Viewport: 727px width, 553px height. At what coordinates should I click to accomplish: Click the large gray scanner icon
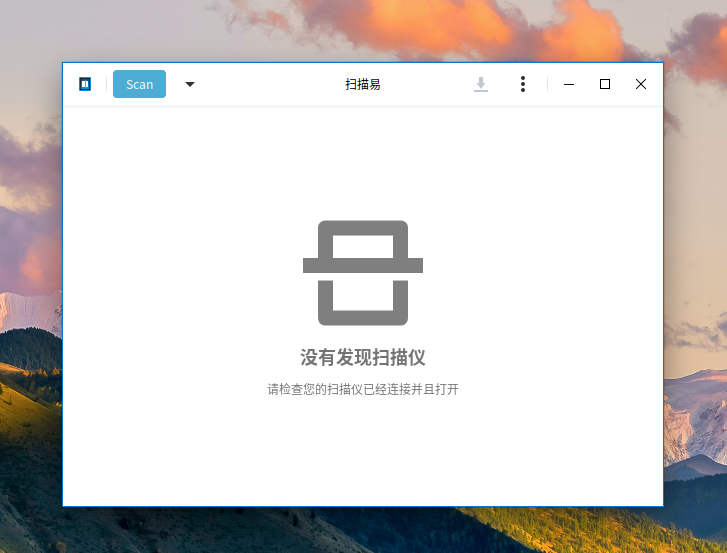363,273
